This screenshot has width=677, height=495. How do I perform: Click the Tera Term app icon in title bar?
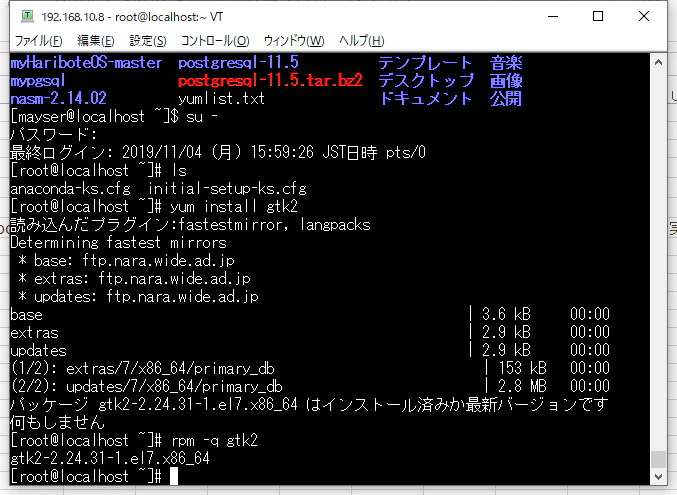pos(27,16)
